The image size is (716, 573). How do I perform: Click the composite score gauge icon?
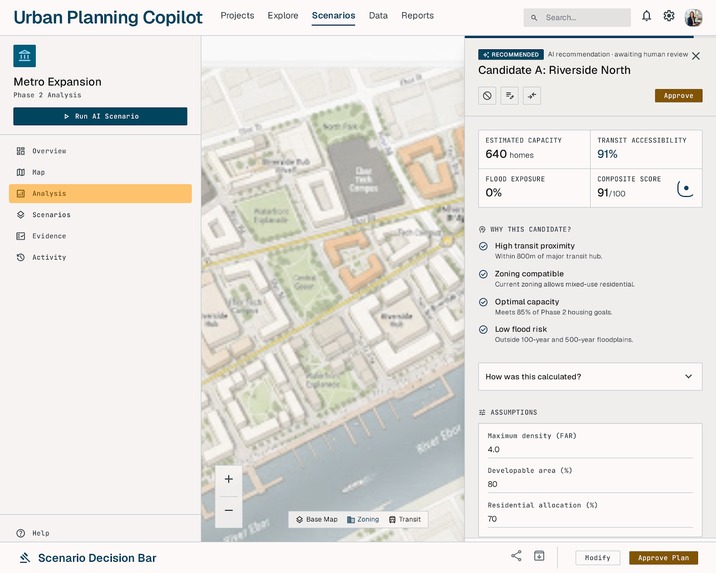(685, 189)
